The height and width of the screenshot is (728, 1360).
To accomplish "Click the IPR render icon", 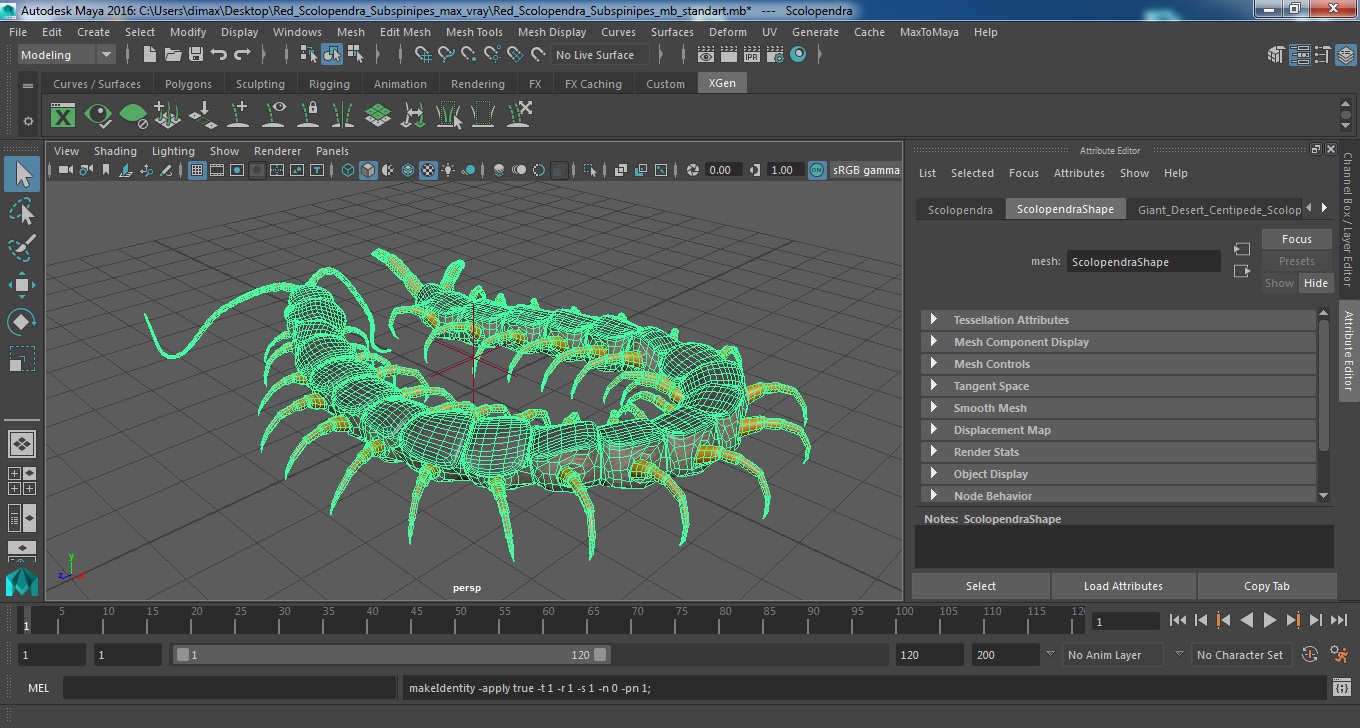I will 752,55.
